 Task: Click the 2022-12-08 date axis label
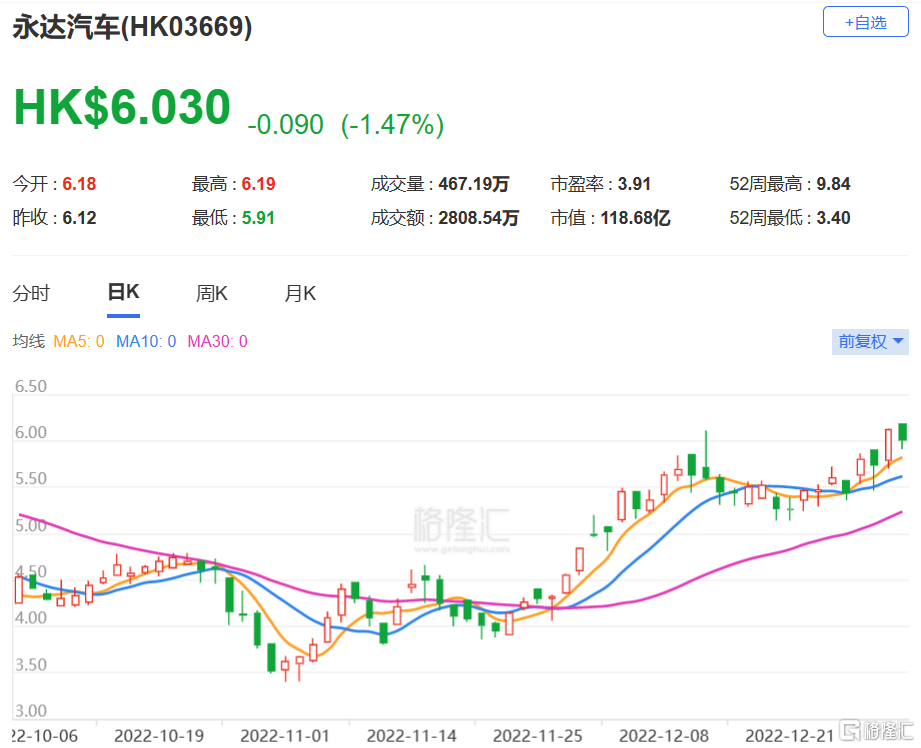pos(664,736)
